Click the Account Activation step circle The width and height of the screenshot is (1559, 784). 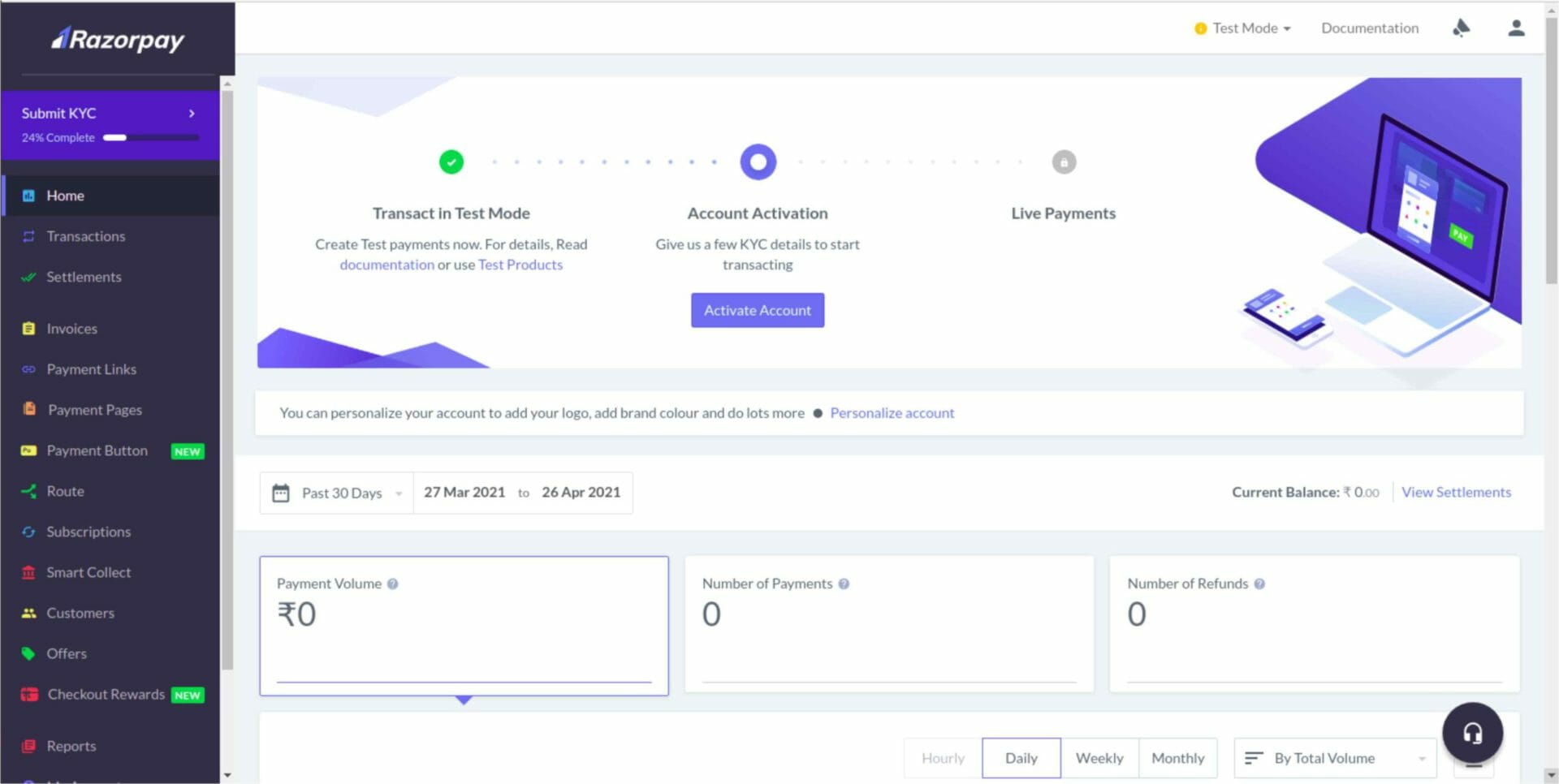click(x=758, y=162)
